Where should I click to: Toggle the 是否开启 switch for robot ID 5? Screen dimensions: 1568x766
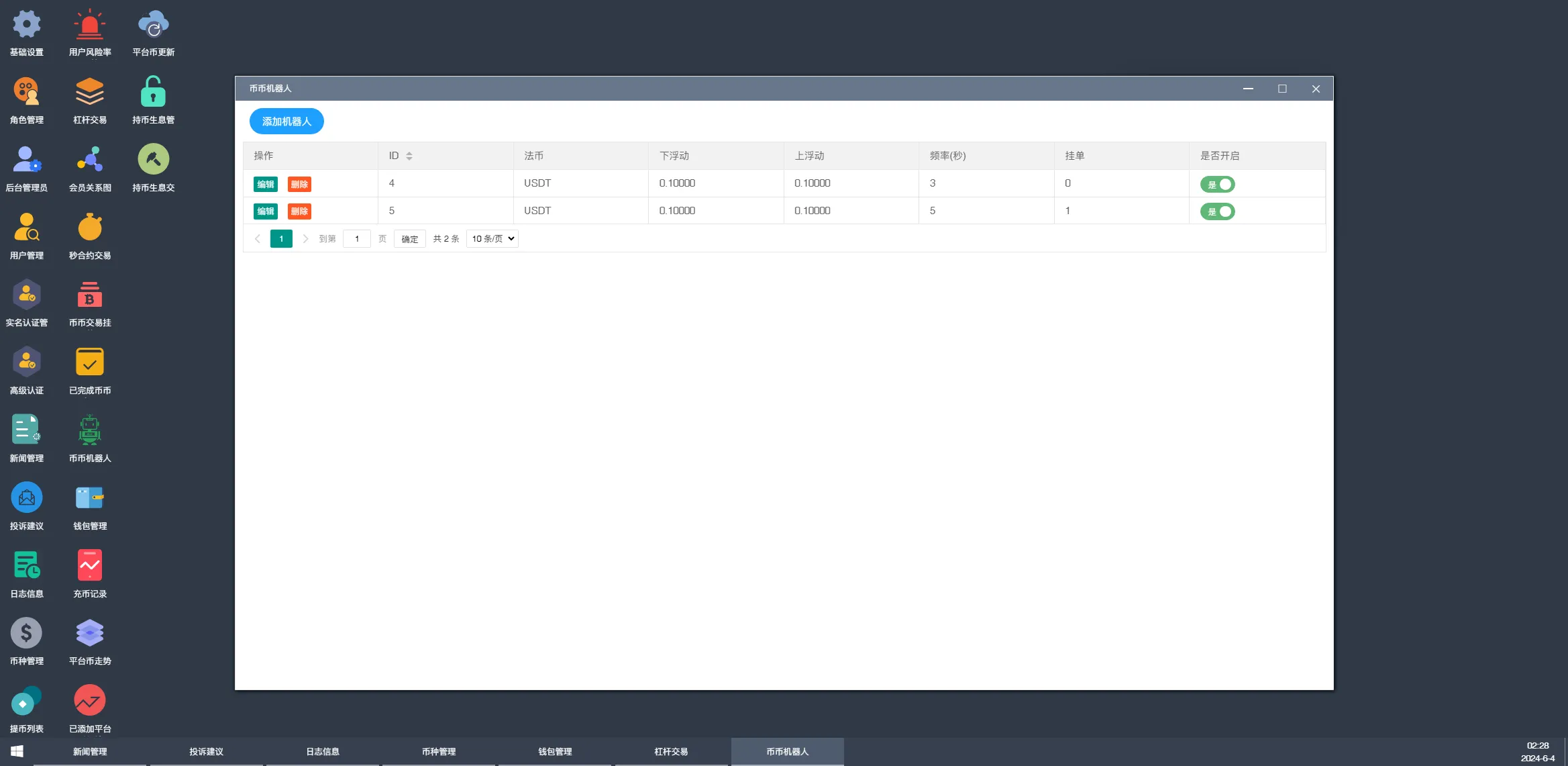[1217, 211]
